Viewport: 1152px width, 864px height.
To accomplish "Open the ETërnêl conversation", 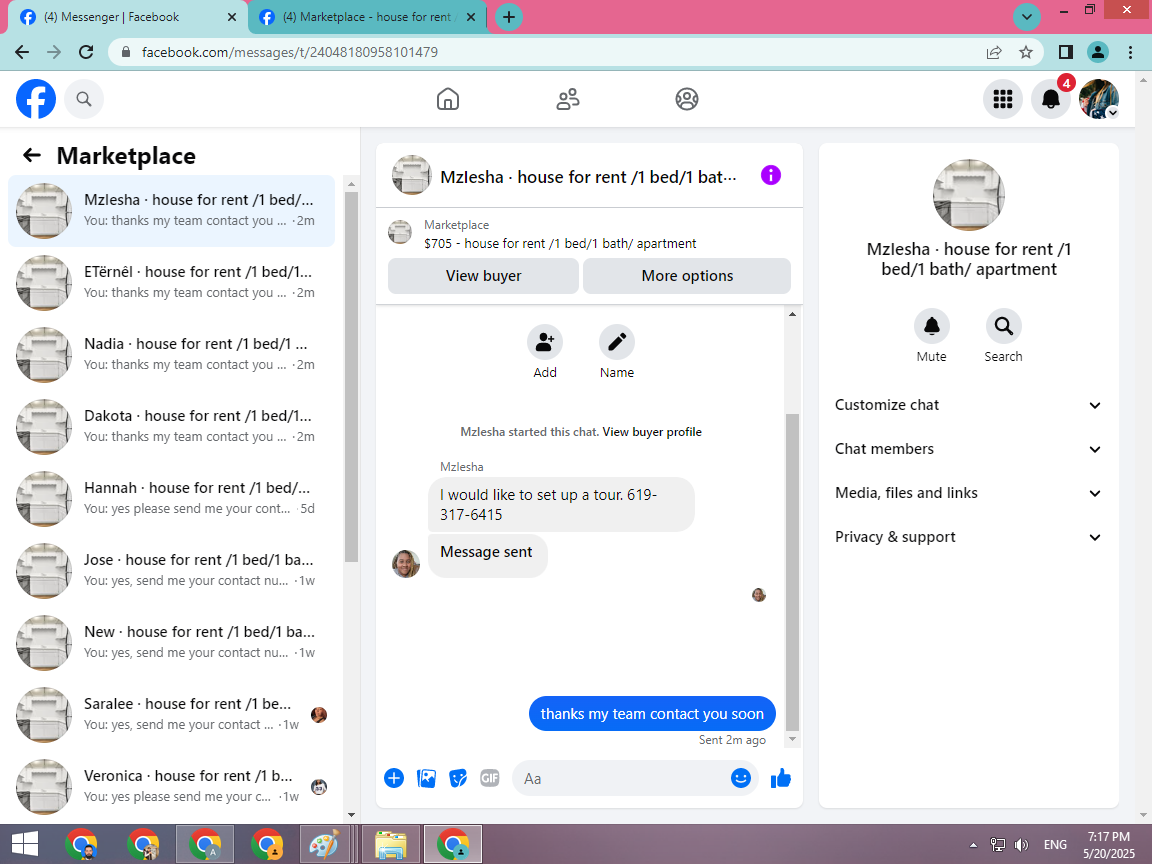I will pyautogui.click(x=171, y=283).
